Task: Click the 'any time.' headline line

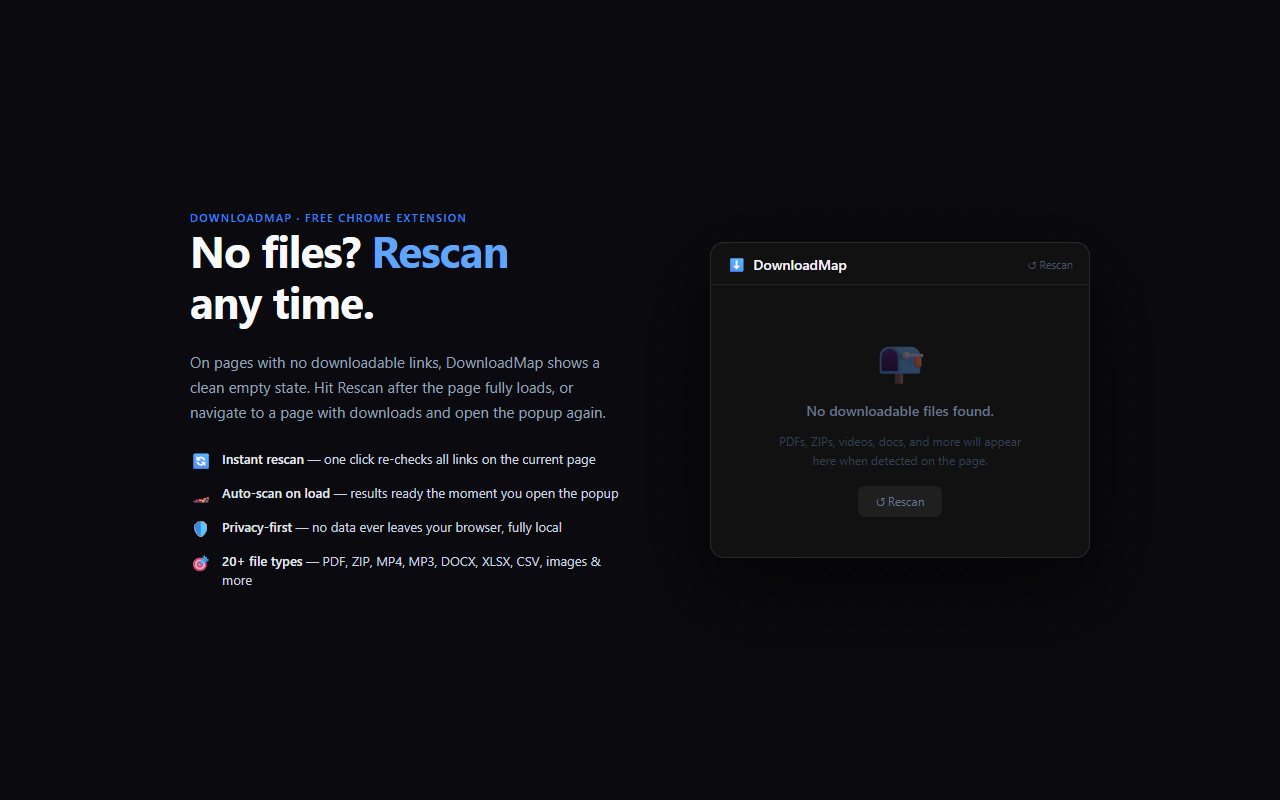Action: pos(282,304)
